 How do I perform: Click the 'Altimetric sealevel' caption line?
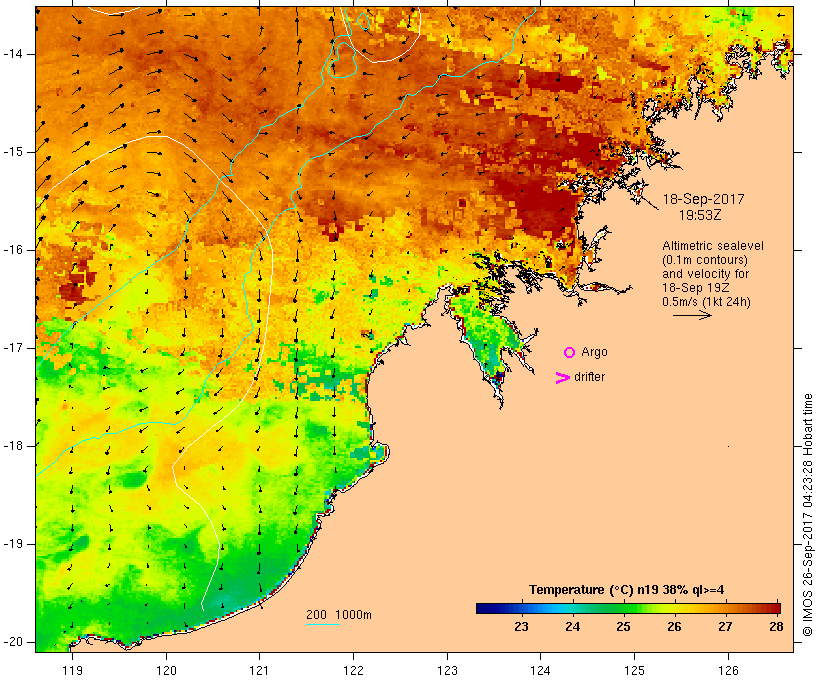coord(713,246)
